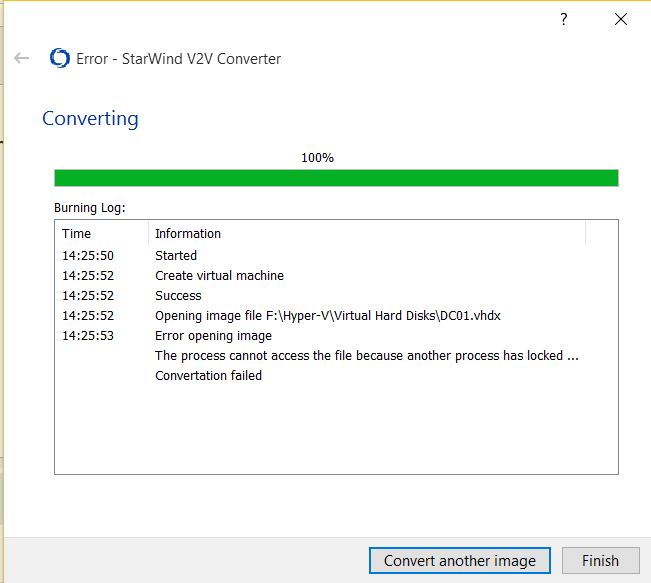Click the green conversion progress bar
The width and height of the screenshot is (651, 583).
pyautogui.click(x=336, y=178)
